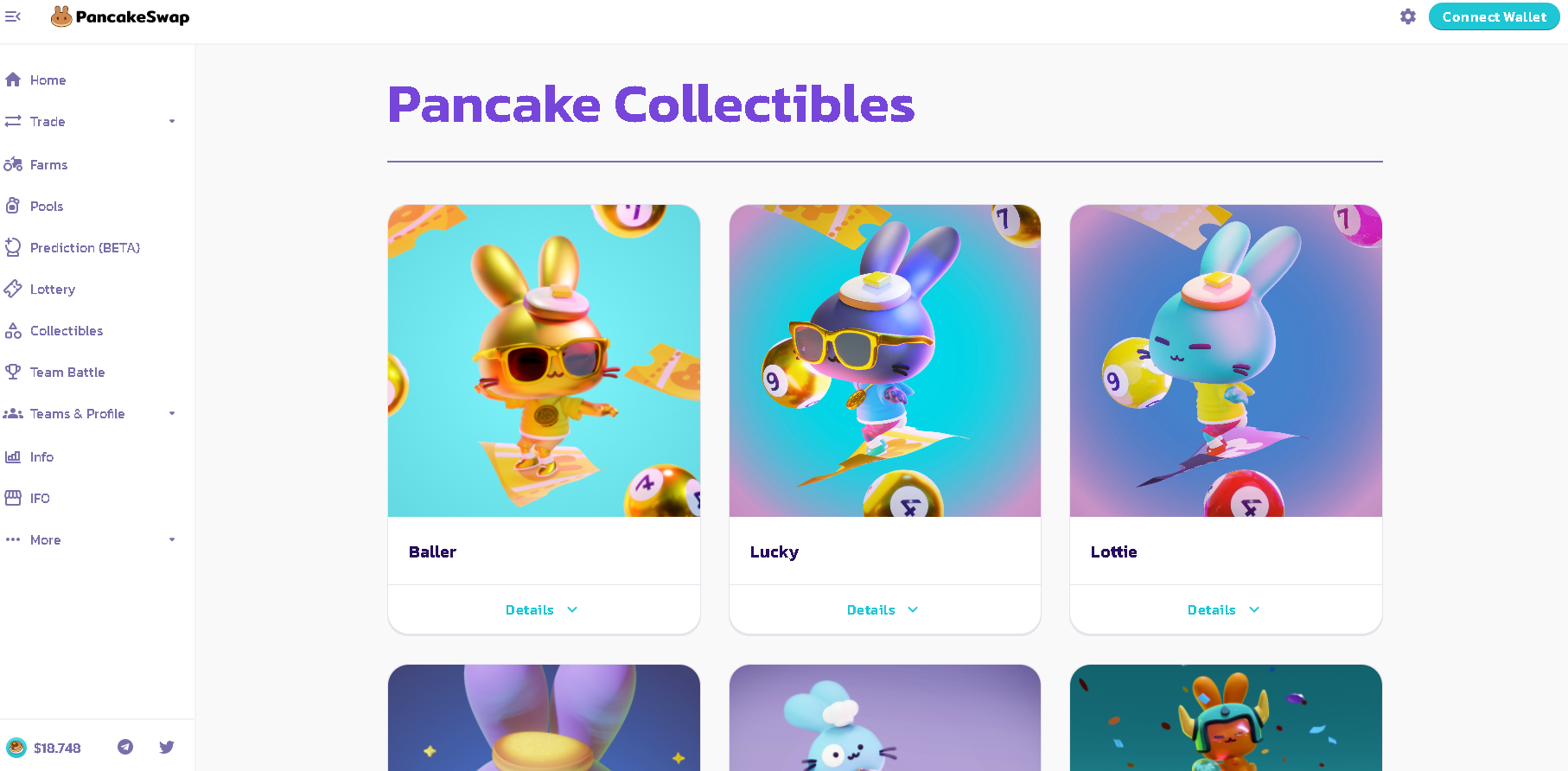
Task: Click the CAKE token price icon
Action: coord(16,748)
